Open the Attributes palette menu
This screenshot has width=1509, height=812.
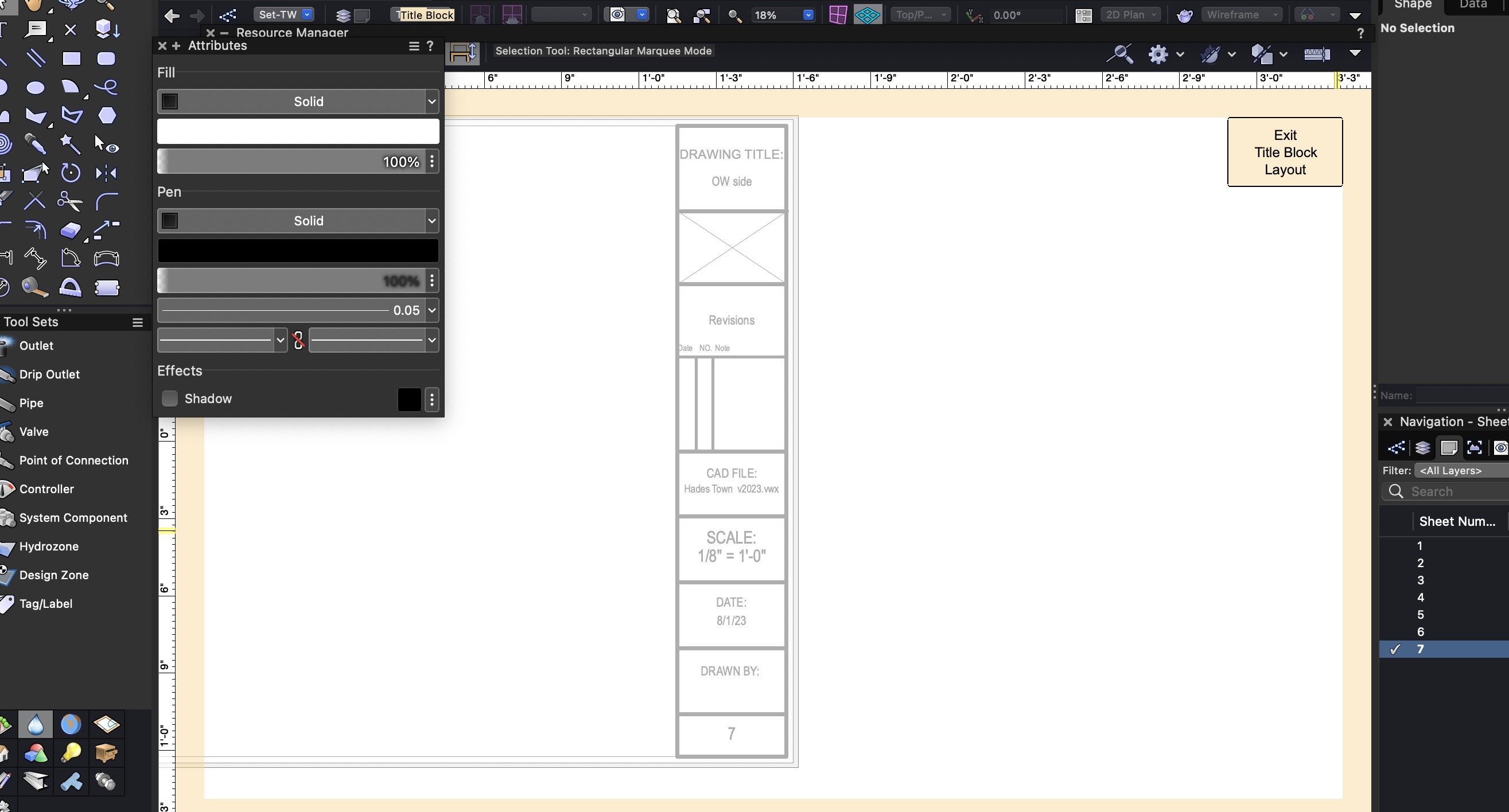point(414,45)
